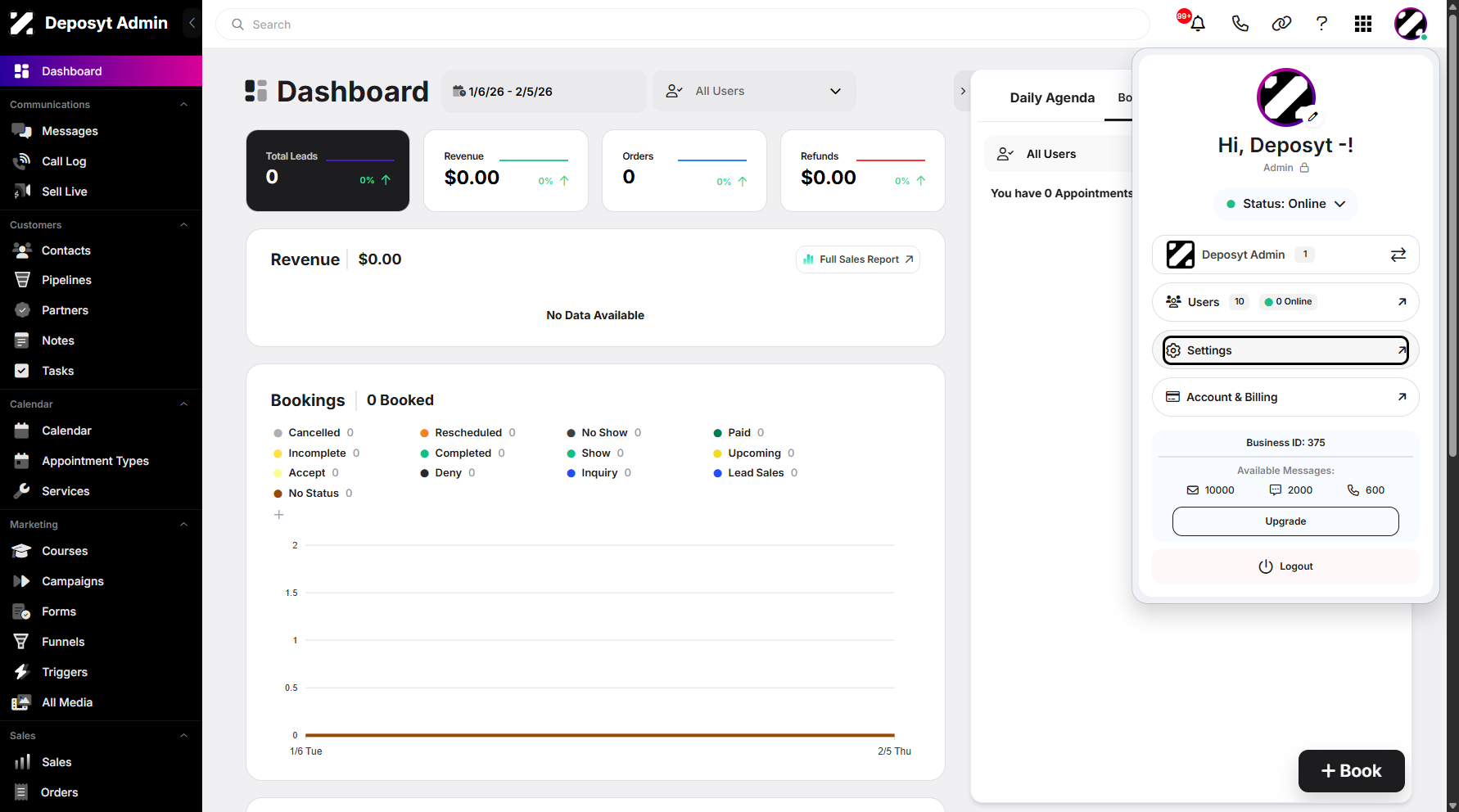
Task: Click the + Book button
Action: 1352,771
